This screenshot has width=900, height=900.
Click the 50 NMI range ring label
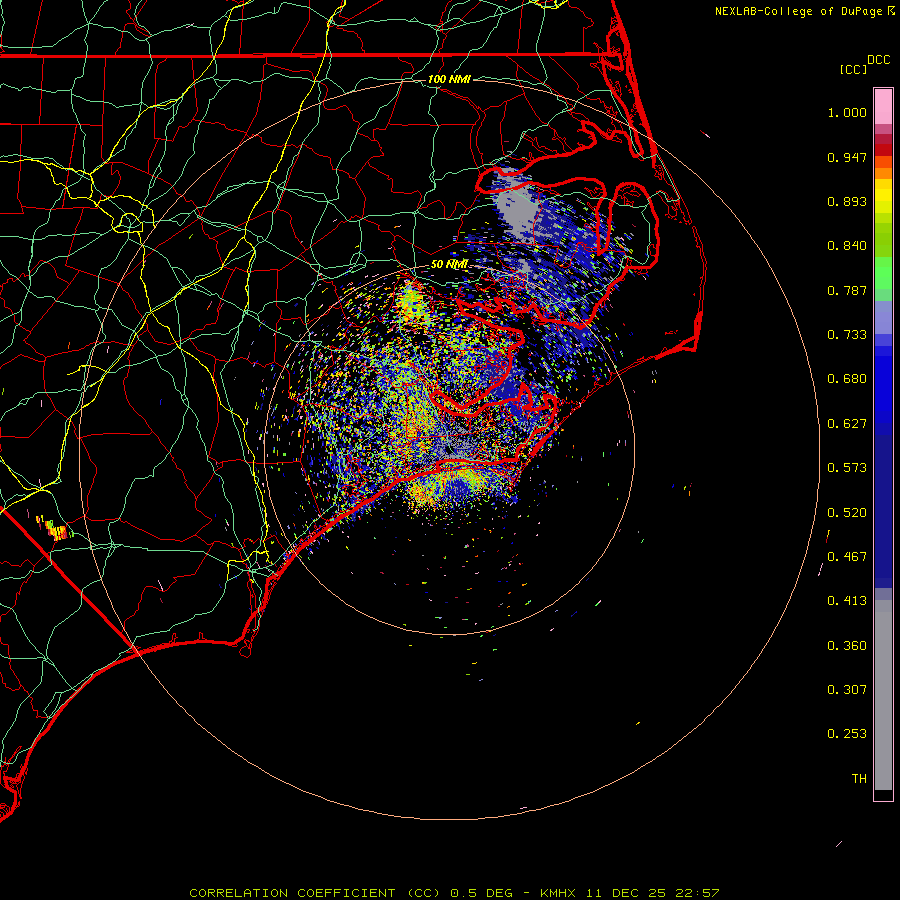[x=449, y=264]
